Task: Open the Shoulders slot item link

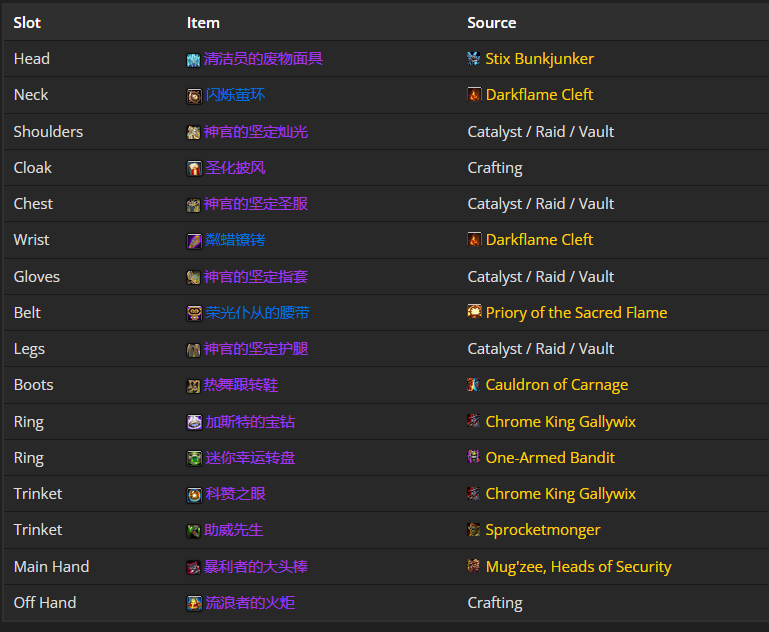Action: tap(256, 132)
